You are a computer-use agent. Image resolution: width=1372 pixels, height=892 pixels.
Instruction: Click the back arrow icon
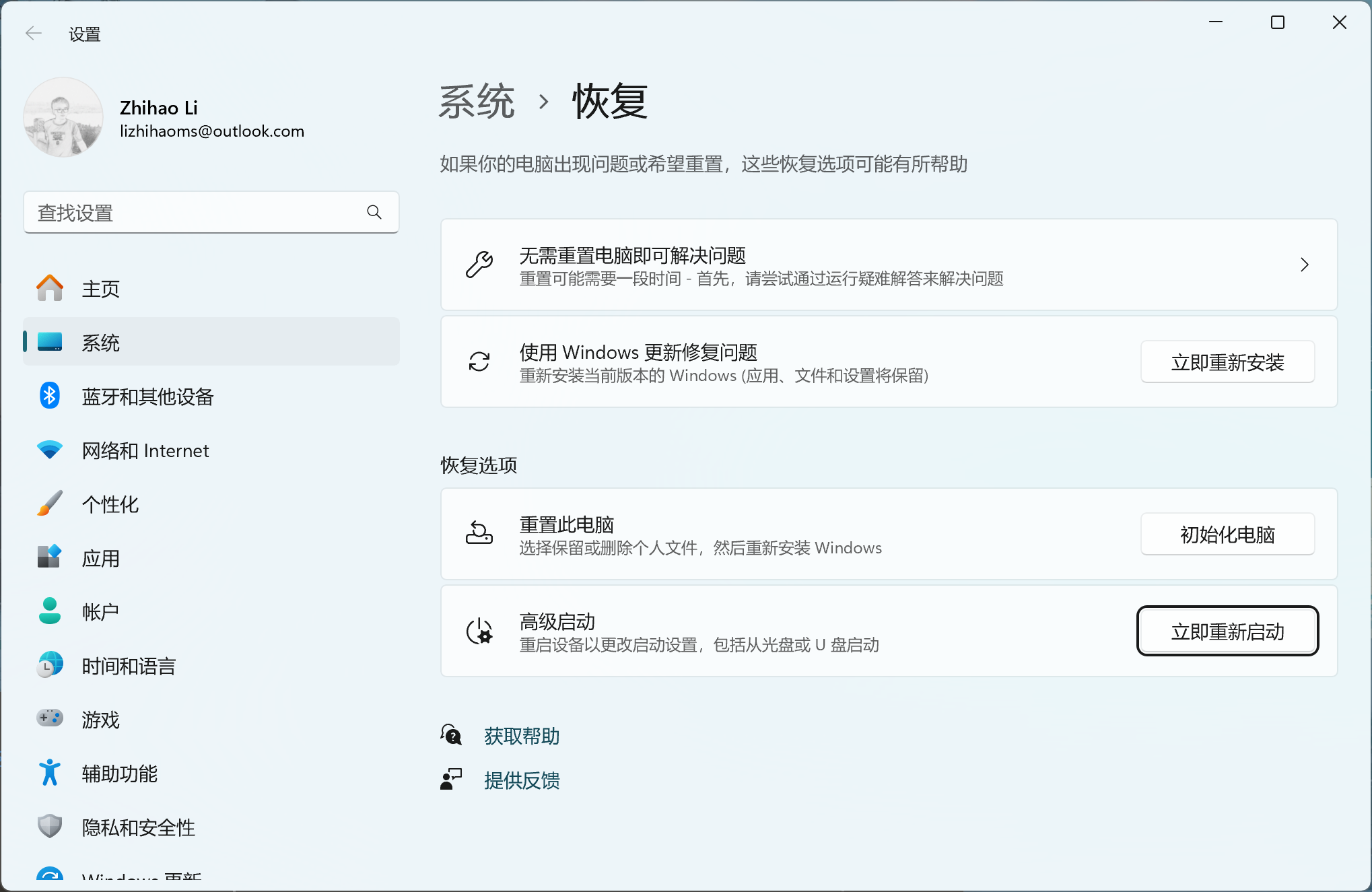point(33,33)
